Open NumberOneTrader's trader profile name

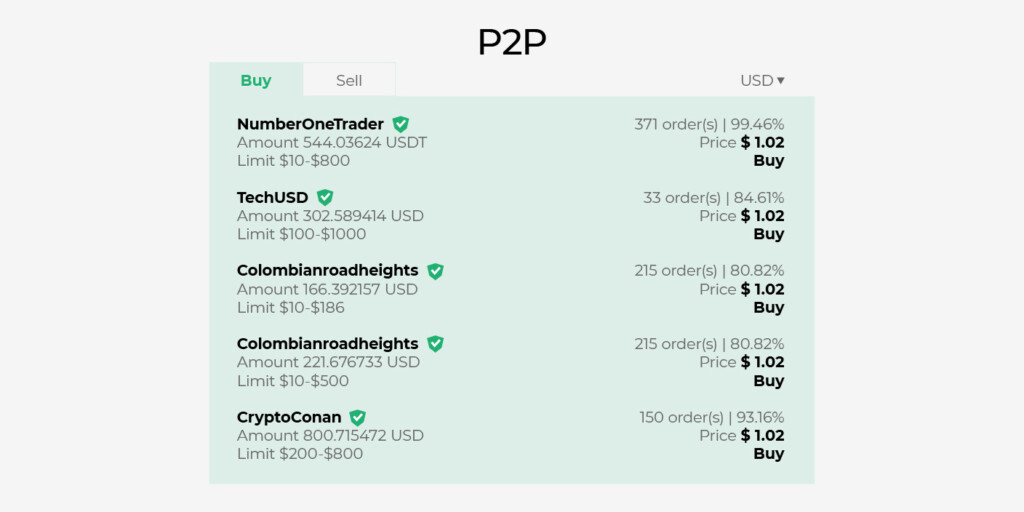tap(310, 124)
